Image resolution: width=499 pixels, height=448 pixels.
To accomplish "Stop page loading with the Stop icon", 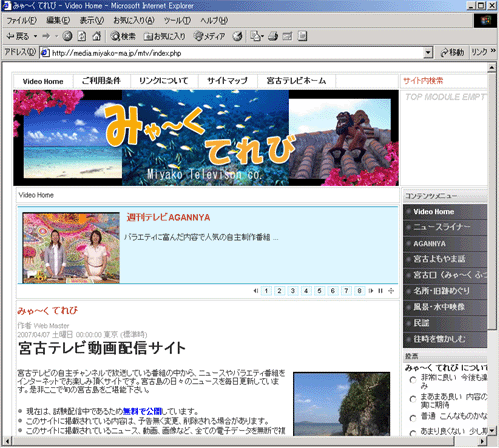I will pos(67,36).
